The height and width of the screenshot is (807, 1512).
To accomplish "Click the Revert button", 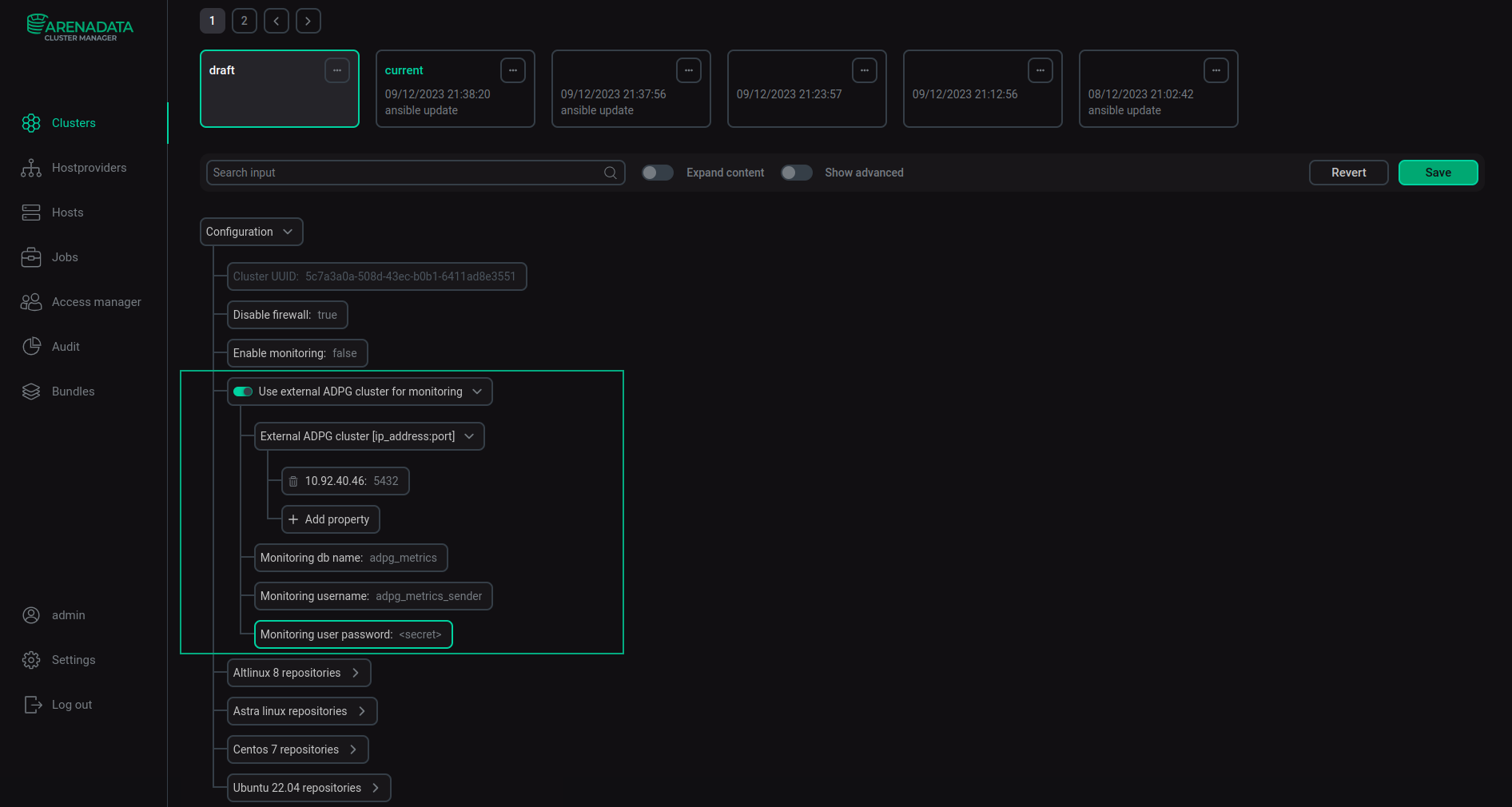I will pos(1348,173).
